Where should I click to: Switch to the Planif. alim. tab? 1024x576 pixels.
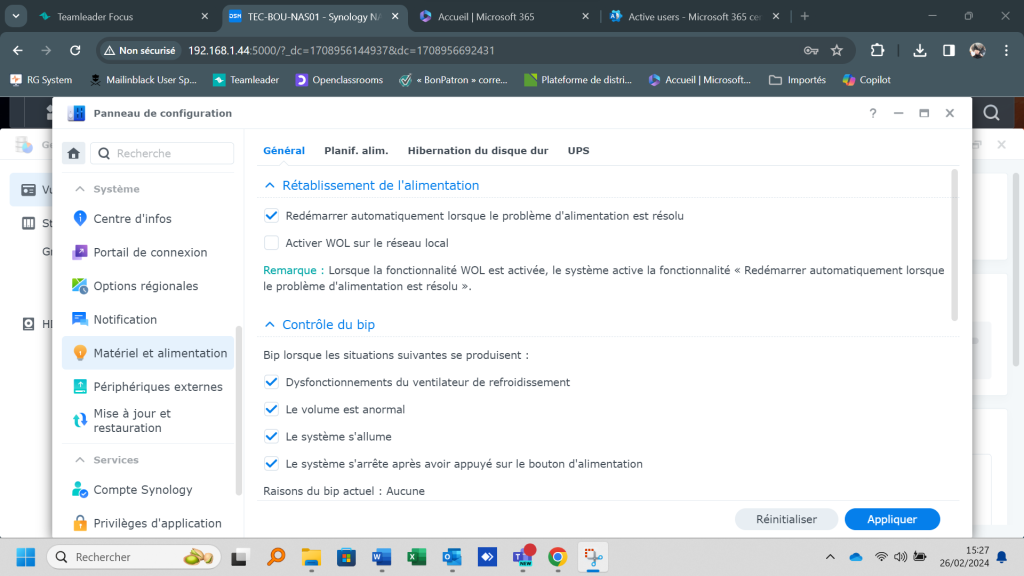coord(356,151)
